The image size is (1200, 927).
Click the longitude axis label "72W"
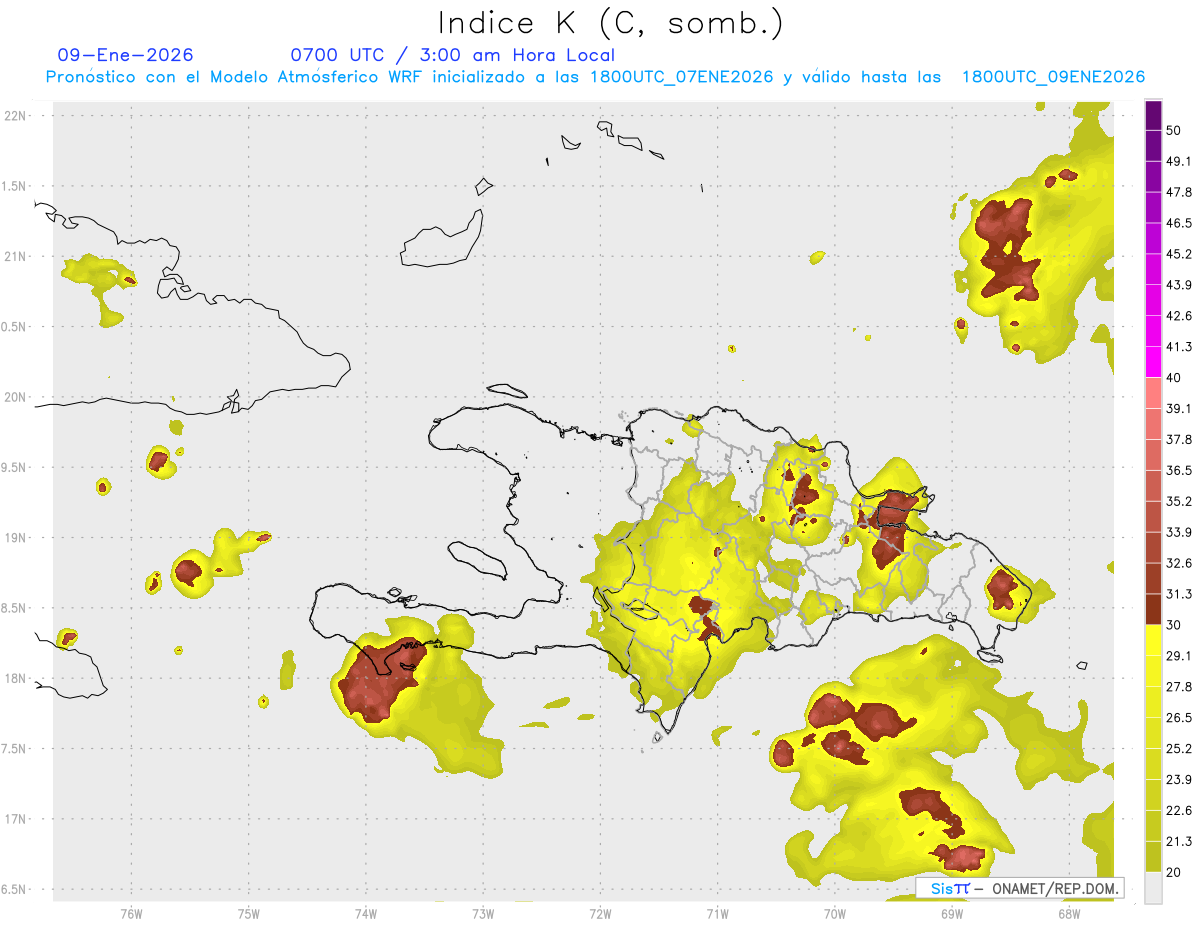pyautogui.click(x=600, y=913)
